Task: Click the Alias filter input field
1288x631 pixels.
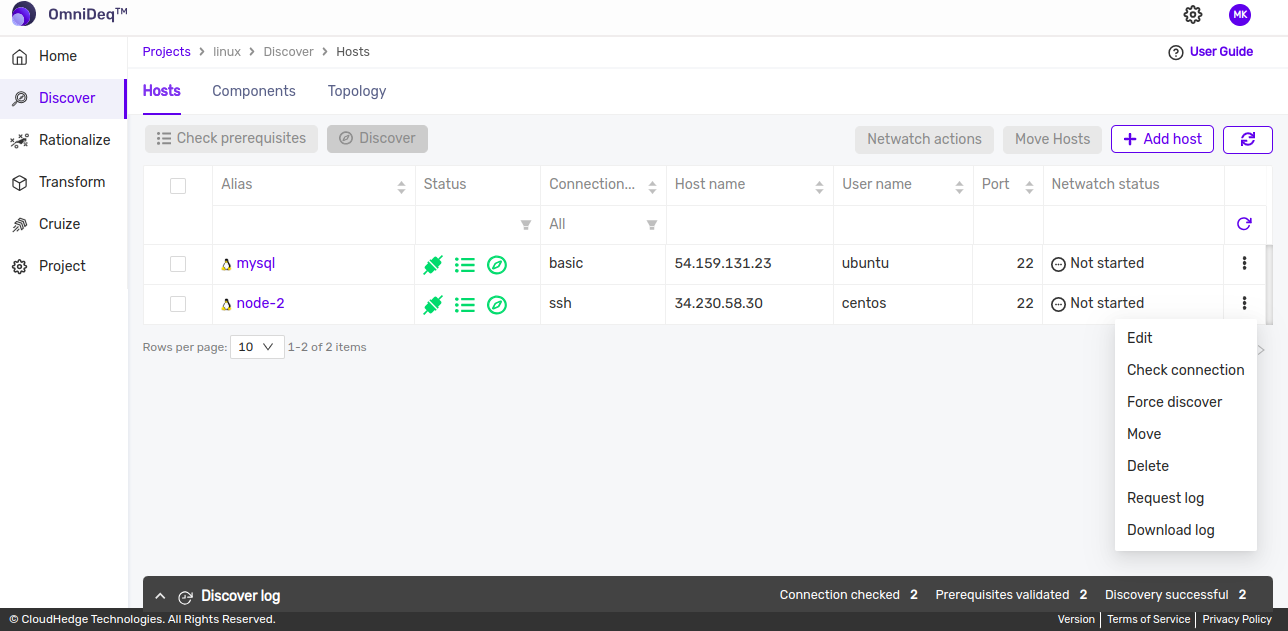Action: coord(314,224)
